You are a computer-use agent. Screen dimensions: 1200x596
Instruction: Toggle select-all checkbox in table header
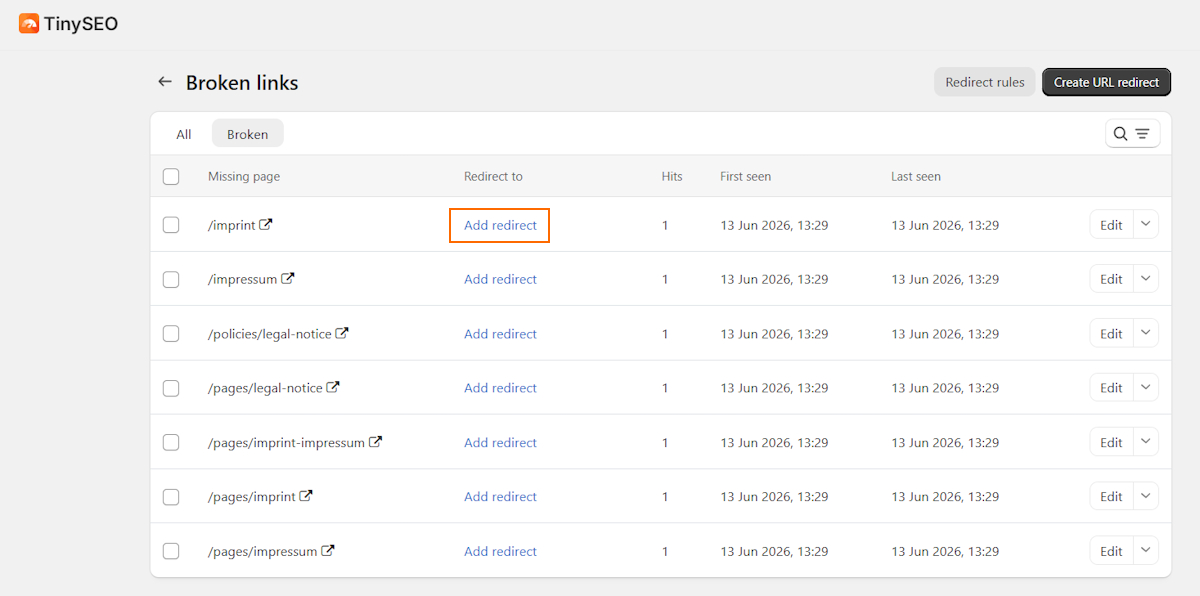point(171,176)
